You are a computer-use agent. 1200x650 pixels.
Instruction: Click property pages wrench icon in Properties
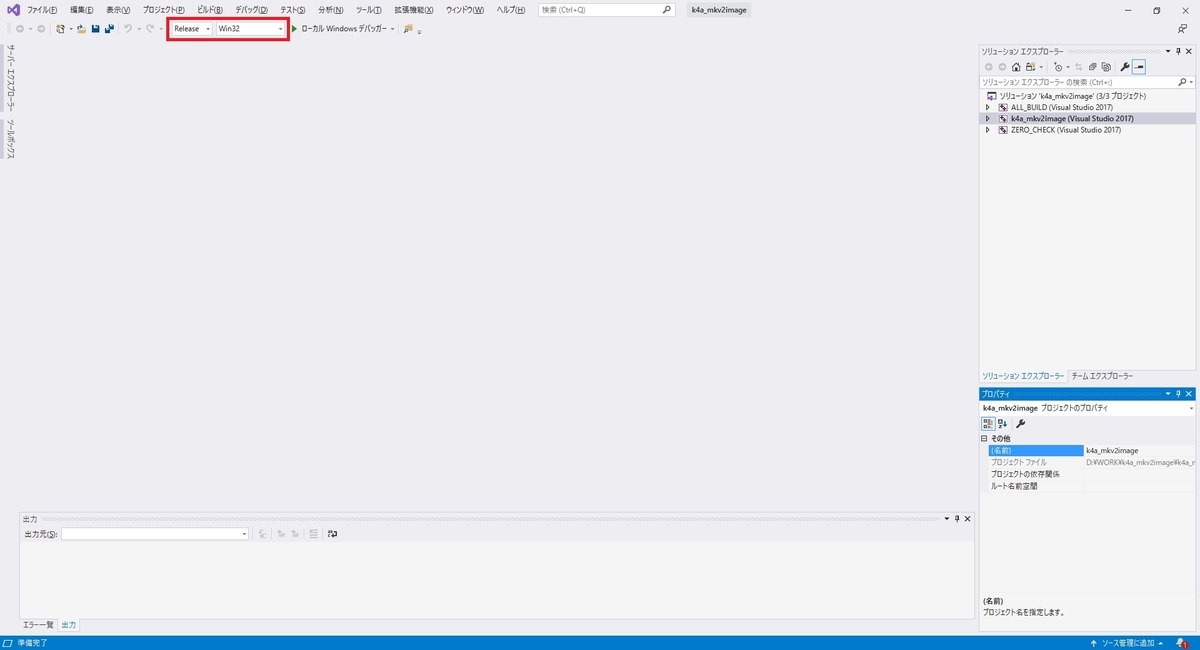tap(1021, 424)
